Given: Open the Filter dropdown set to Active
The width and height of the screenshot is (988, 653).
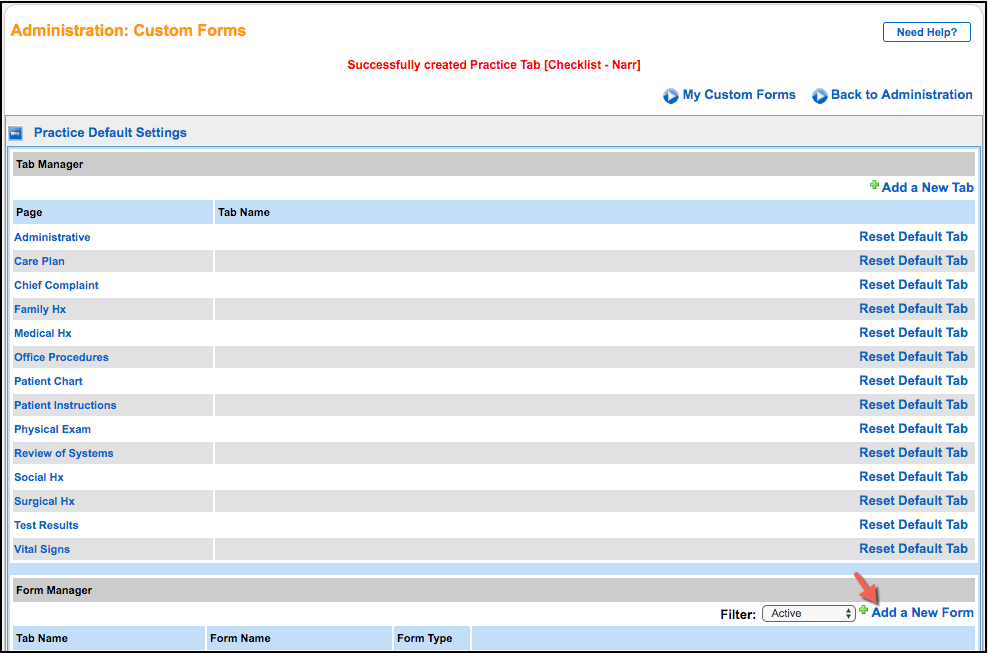Looking at the screenshot, I should (x=808, y=613).
